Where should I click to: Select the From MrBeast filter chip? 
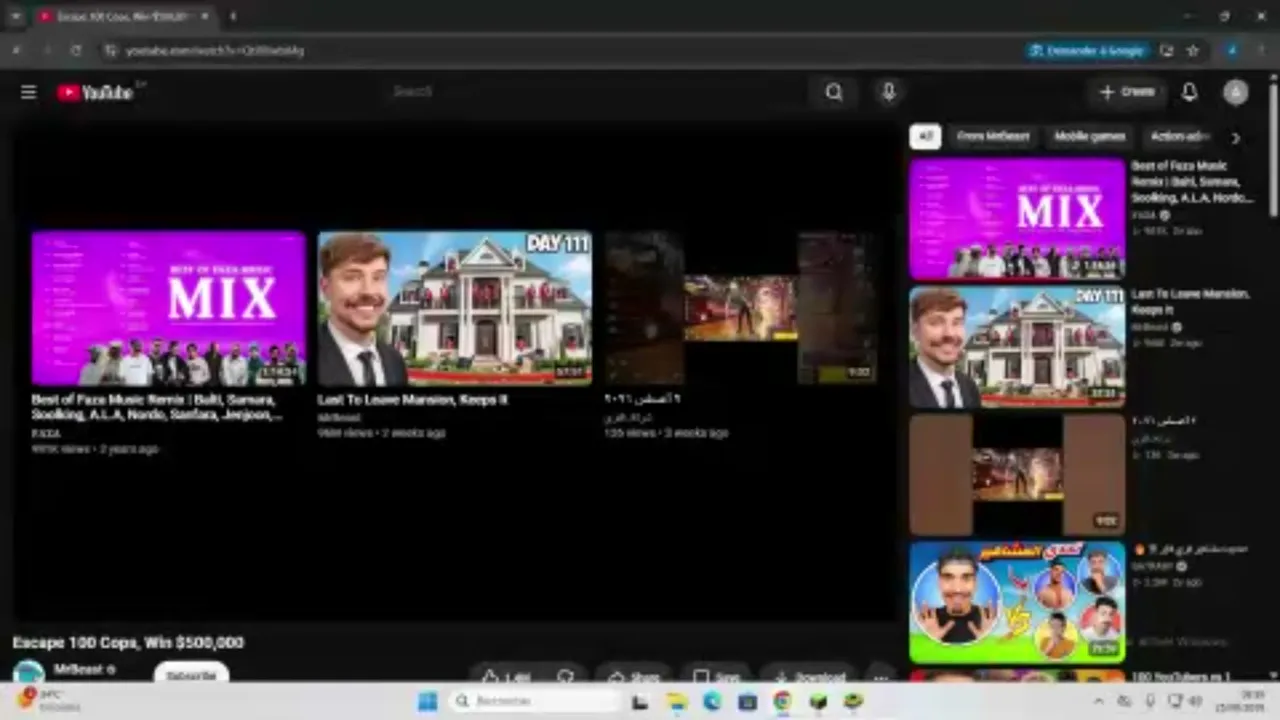[x=993, y=137]
